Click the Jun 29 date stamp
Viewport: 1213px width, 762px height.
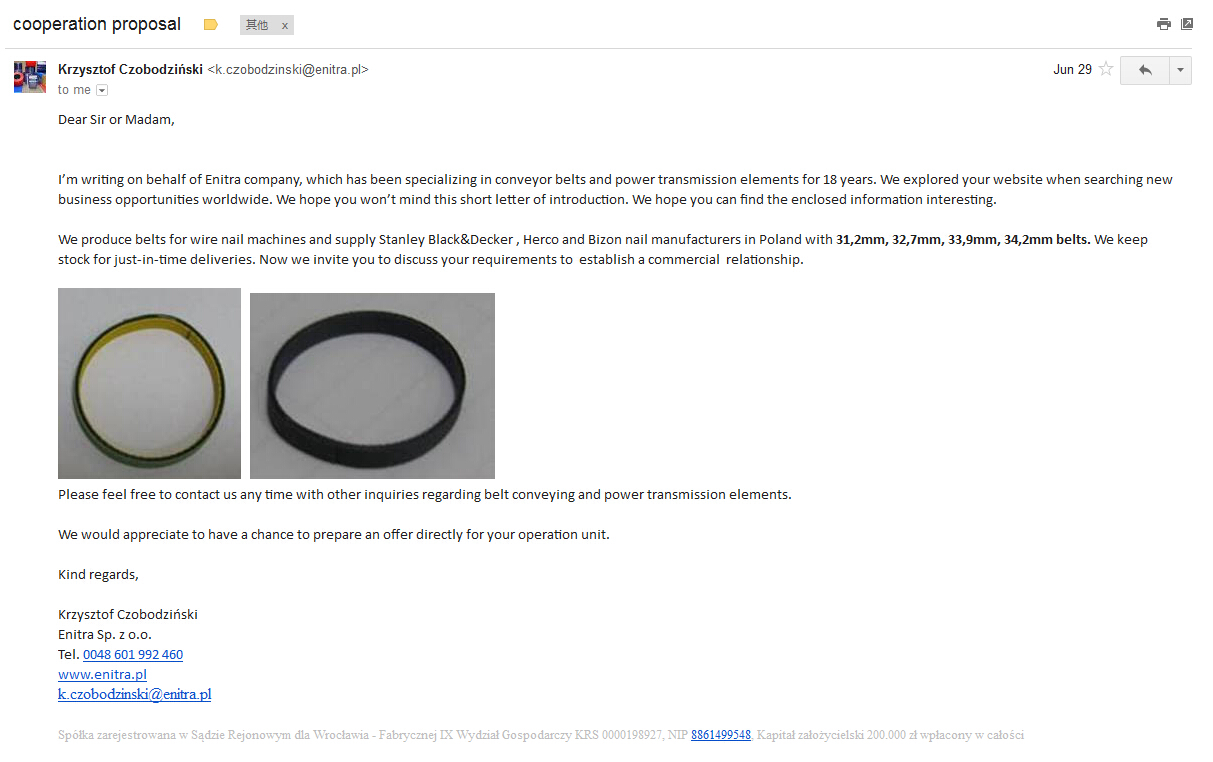1072,69
